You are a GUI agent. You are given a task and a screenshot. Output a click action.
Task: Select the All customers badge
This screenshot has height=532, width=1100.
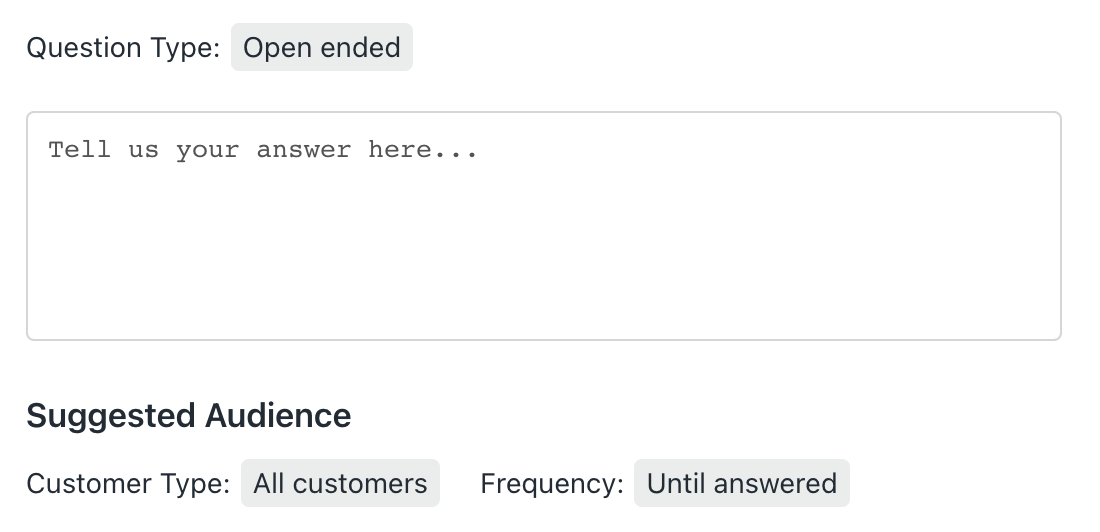coord(340,484)
